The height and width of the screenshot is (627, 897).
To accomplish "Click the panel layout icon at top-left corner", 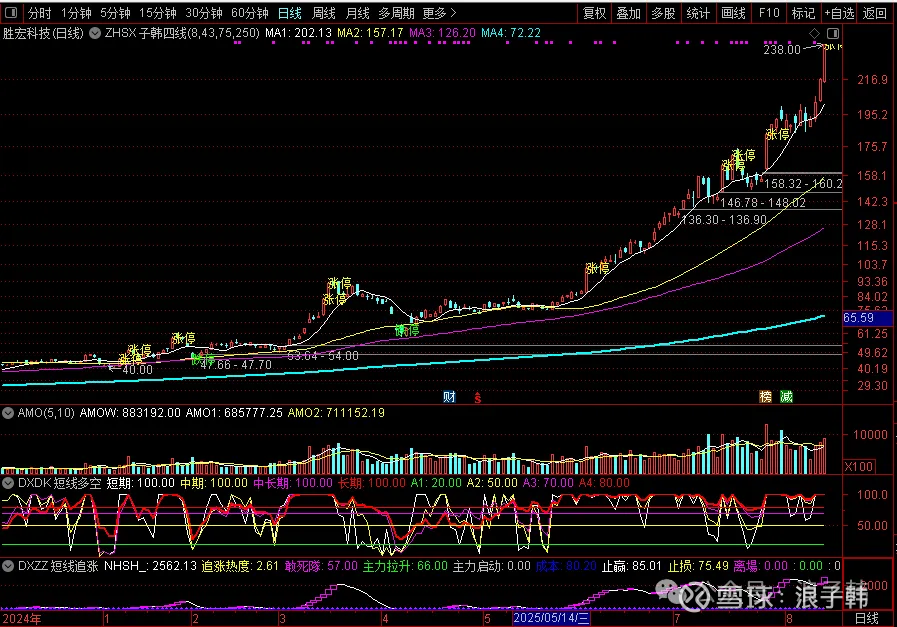I will [10, 12].
